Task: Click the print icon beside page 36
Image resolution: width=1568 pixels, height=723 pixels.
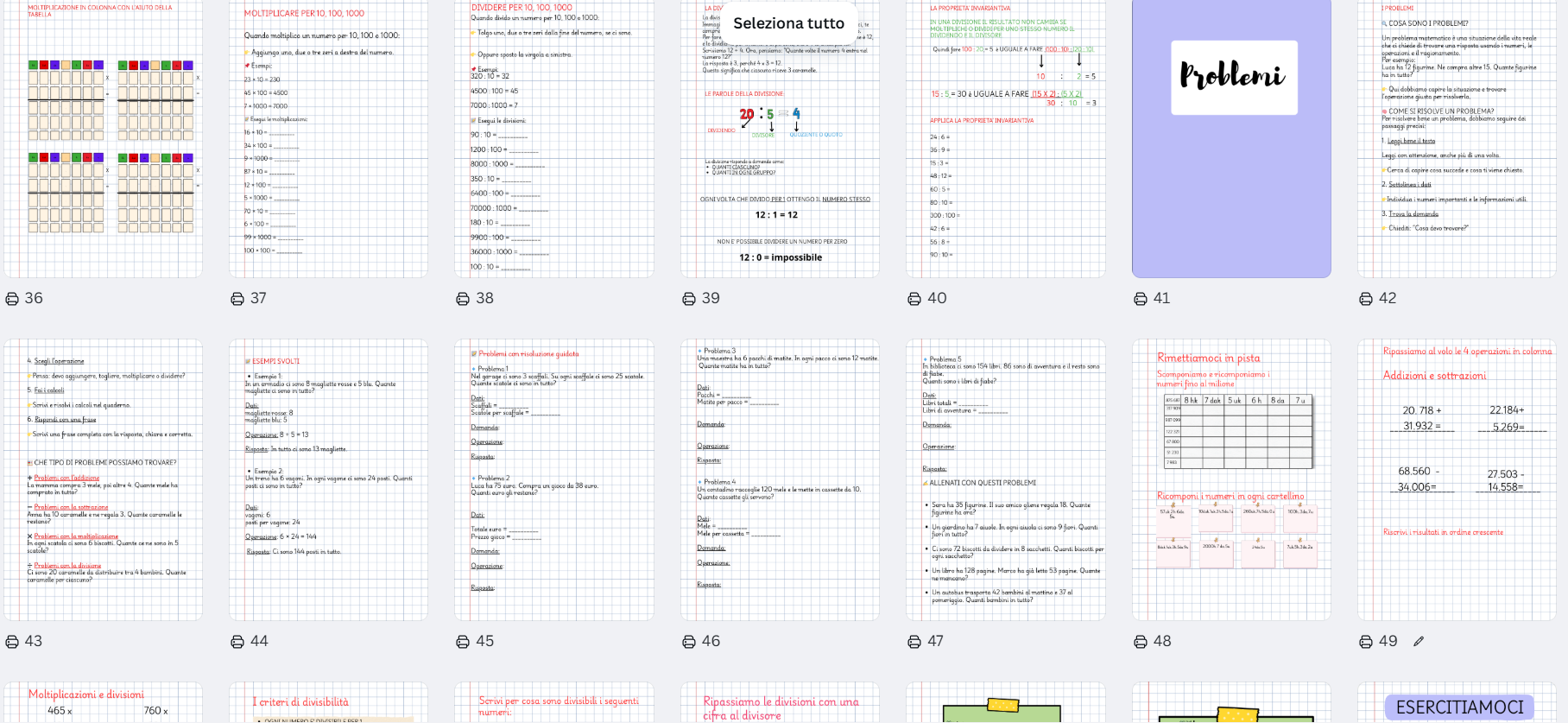Action: (x=12, y=299)
